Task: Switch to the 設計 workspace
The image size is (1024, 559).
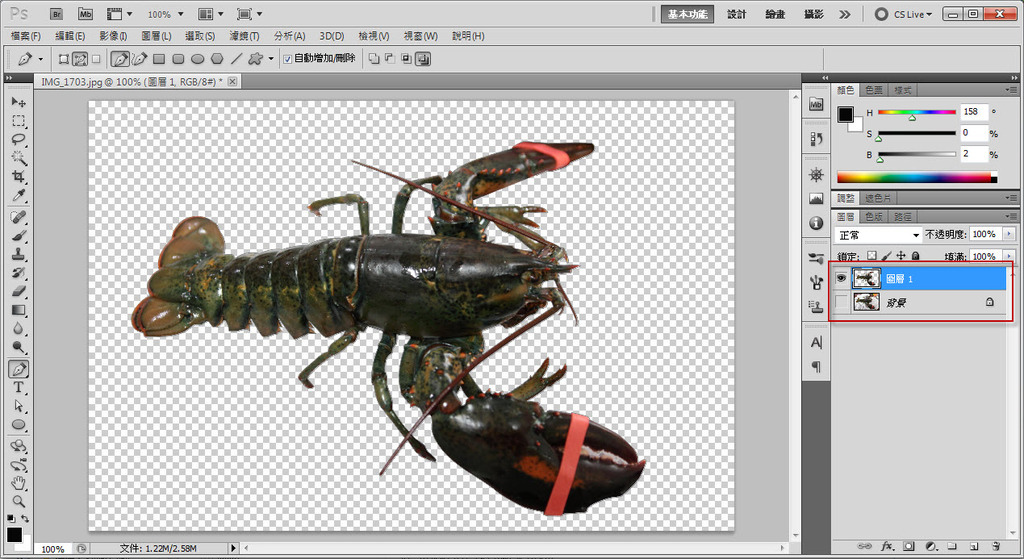Action: (737, 14)
